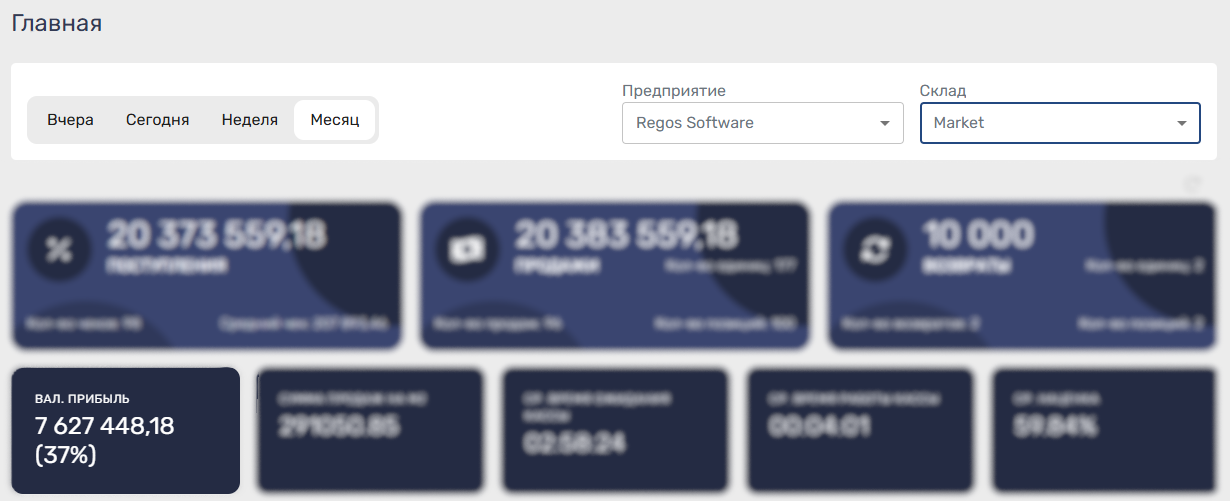Click the returns total 10 000

(x=979, y=235)
